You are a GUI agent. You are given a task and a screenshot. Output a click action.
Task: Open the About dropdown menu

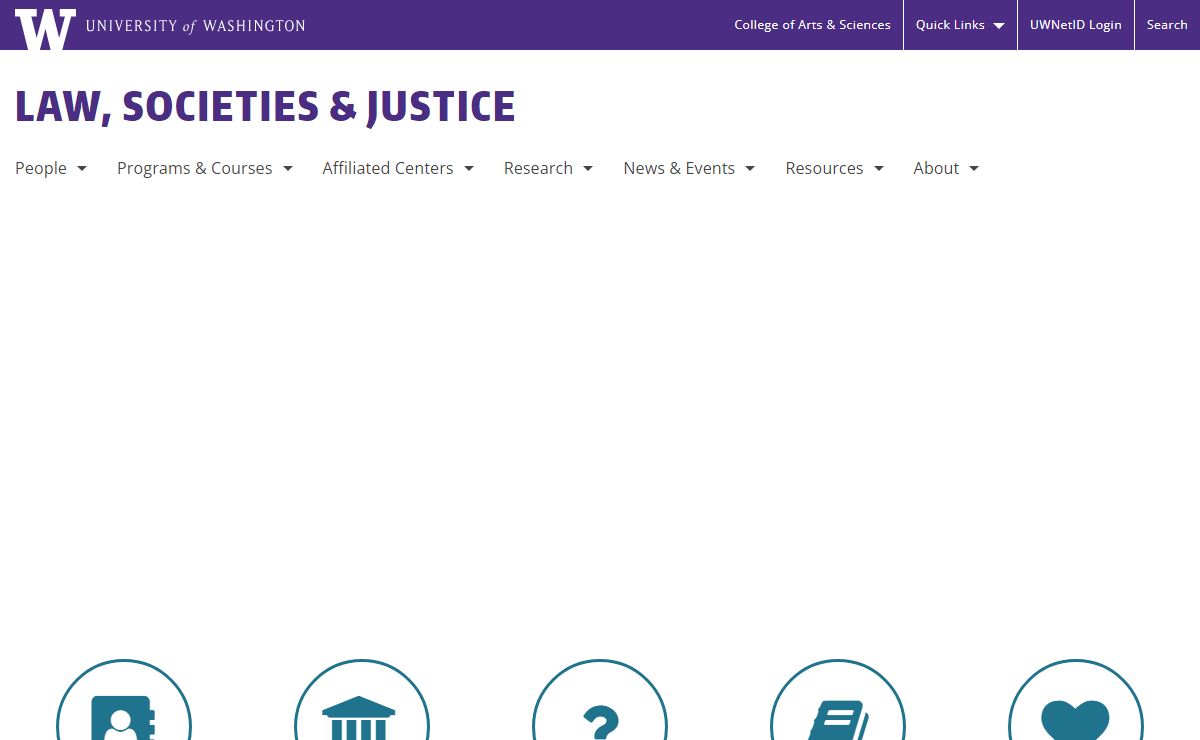click(x=946, y=168)
